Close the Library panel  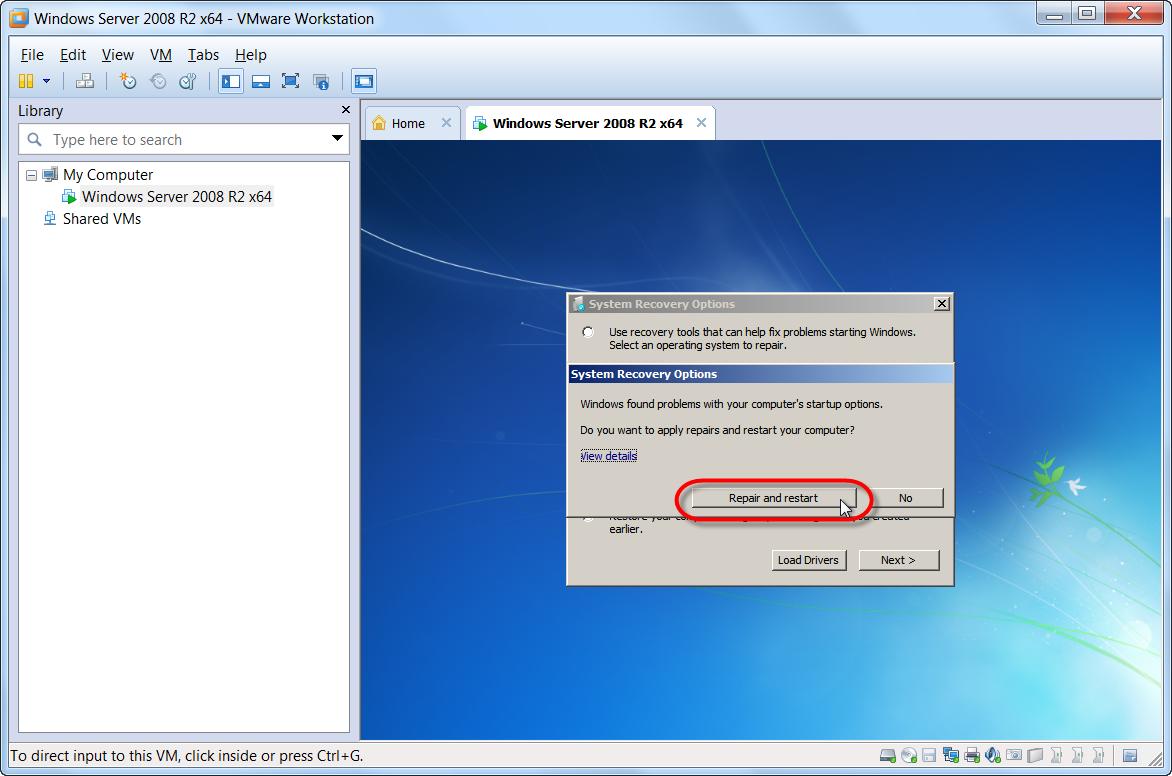point(345,110)
